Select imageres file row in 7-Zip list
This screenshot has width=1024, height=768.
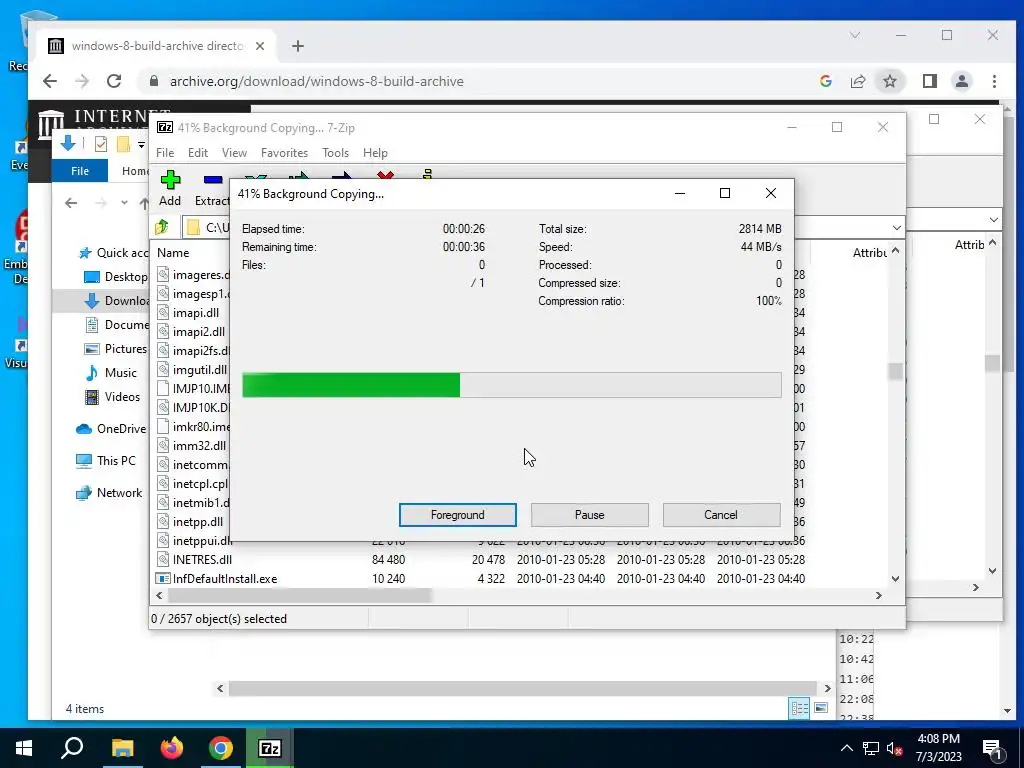coord(193,275)
